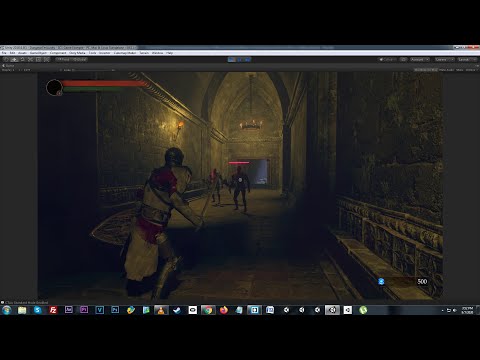Viewport: 480px width, 360px height.
Task: Select the Hand tool in Unity toolbar
Action: [x=6, y=60]
